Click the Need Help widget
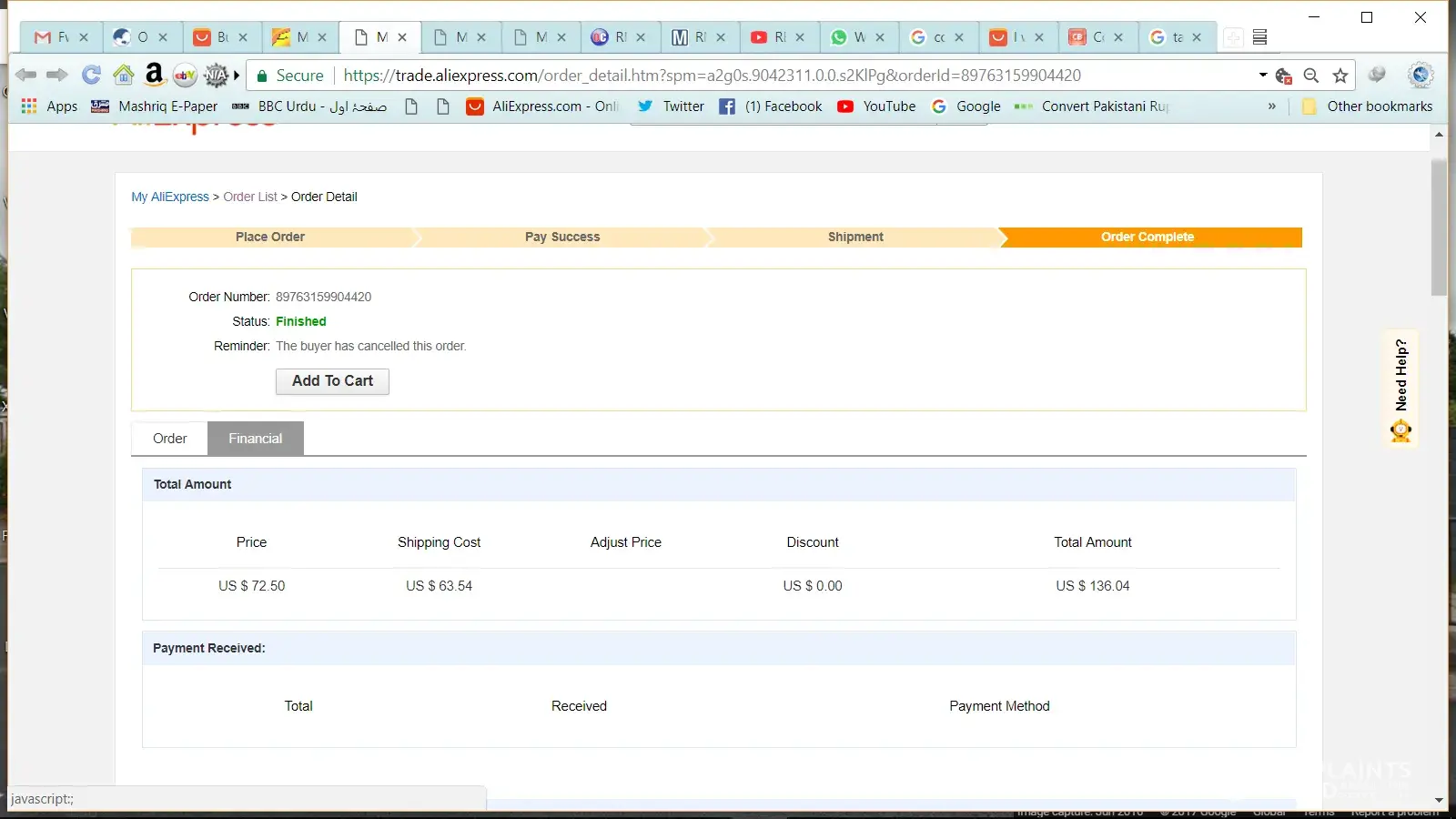The width and height of the screenshot is (1456, 819). point(1401,389)
